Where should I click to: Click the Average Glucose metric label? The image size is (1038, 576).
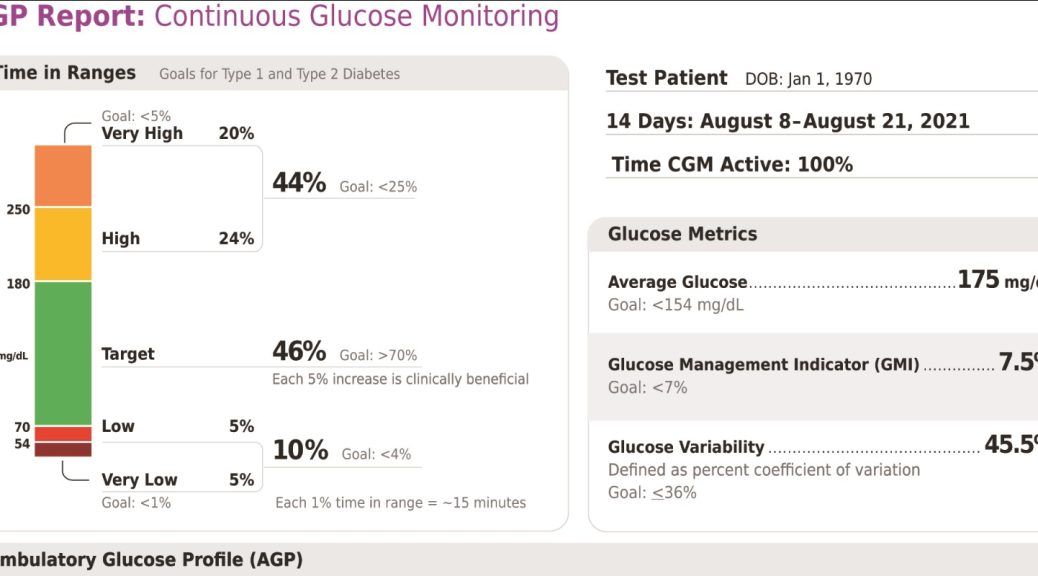click(677, 282)
